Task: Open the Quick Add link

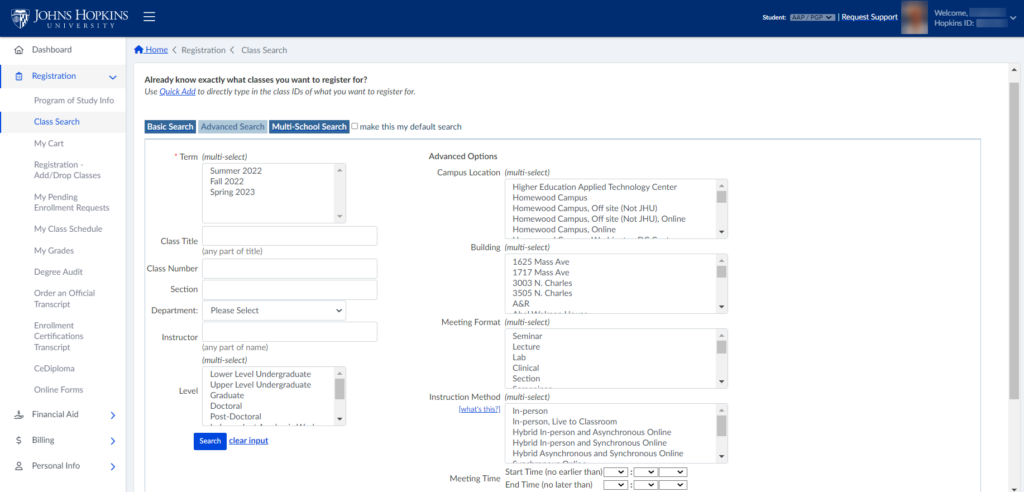Action: (x=177, y=92)
